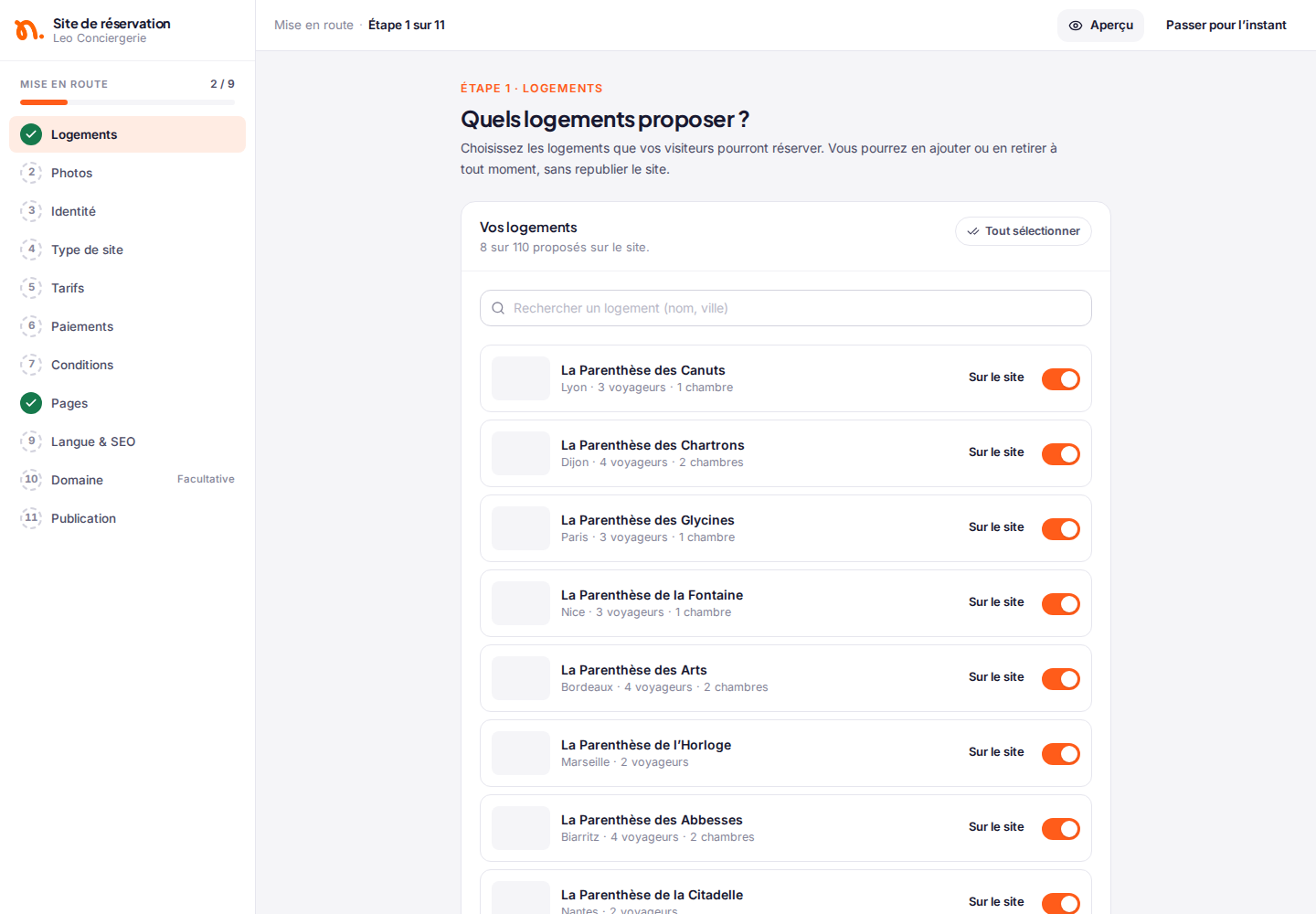Open the Publication step

[127, 518]
